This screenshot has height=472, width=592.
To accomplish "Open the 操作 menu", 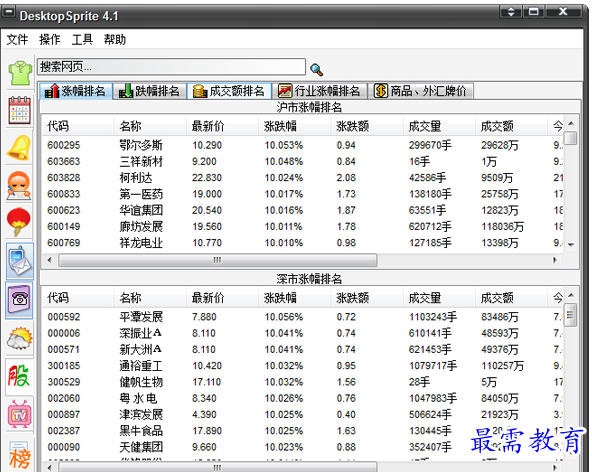I will (49, 39).
